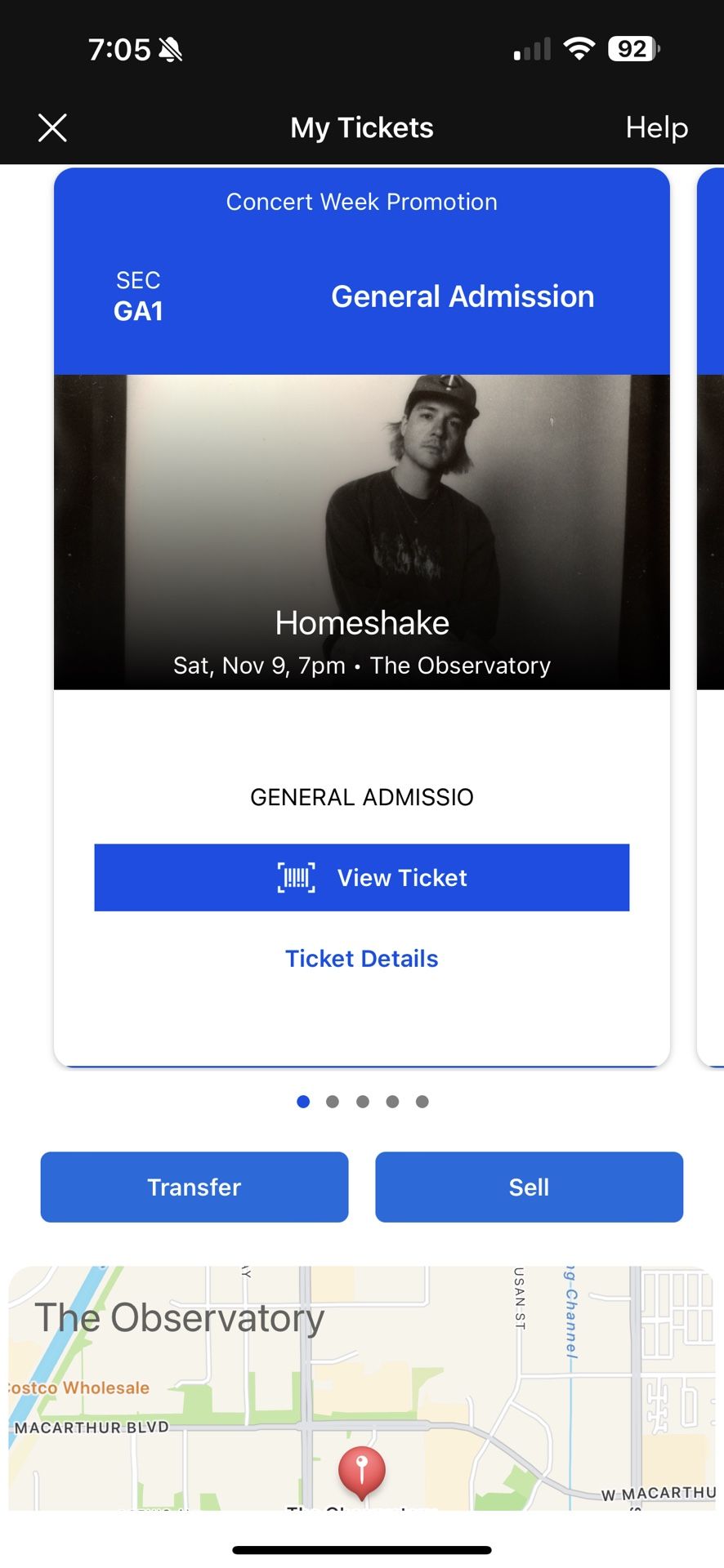Jump to the third ticket page dot
Viewport: 724px width, 1568px height.
click(x=363, y=1102)
